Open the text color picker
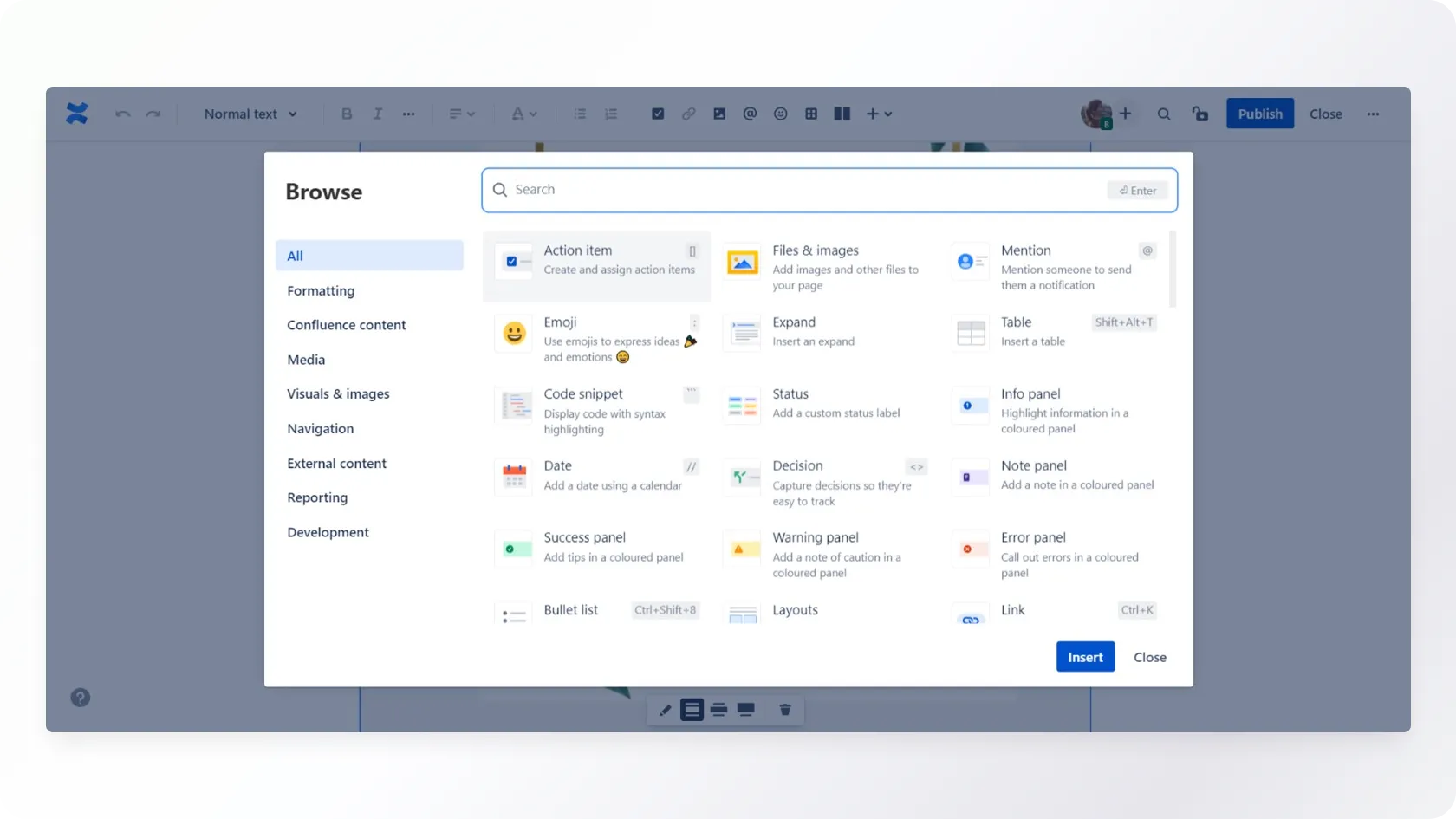1456x819 pixels. coord(523,114)
